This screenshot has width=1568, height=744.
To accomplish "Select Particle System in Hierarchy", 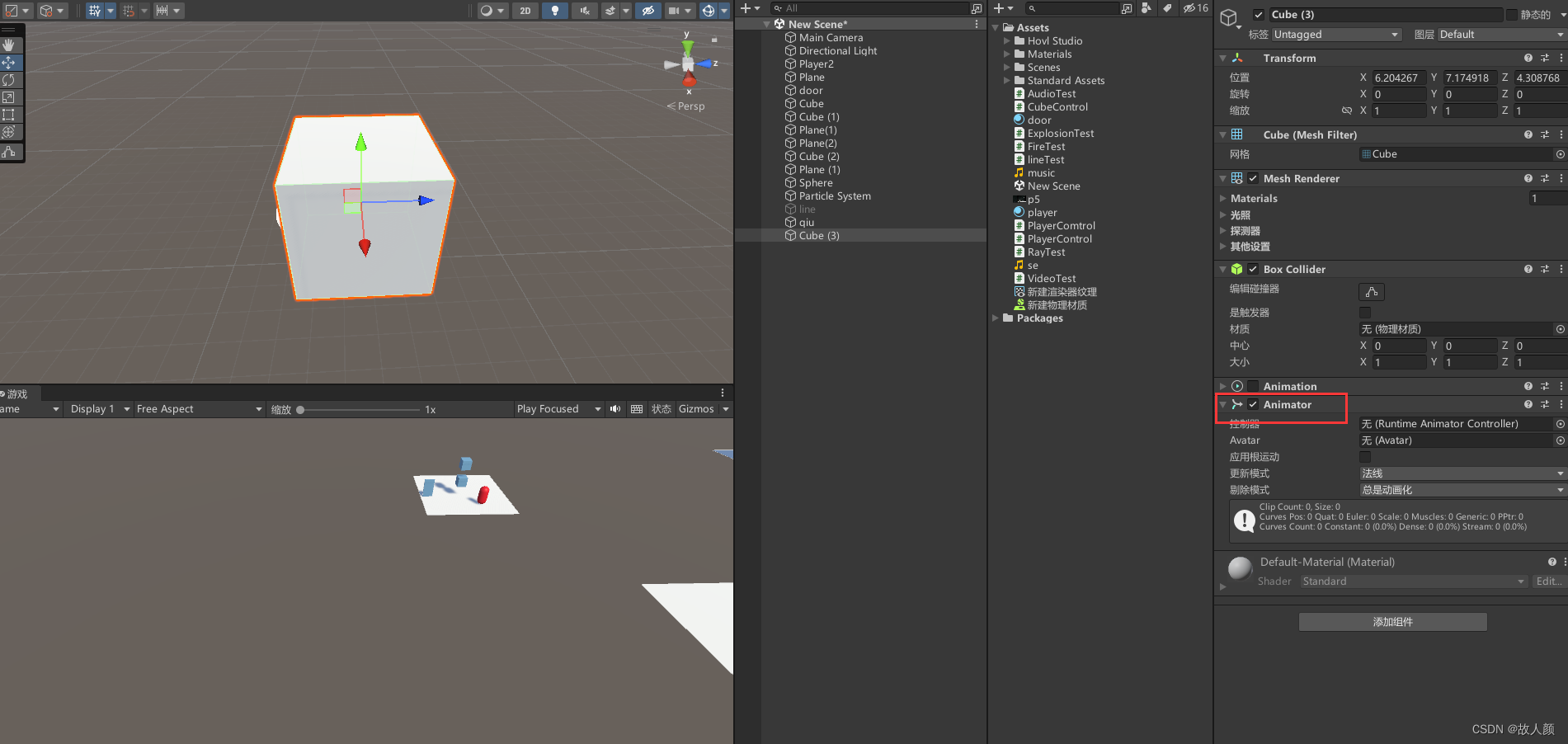I will pyautogui.click(x=835, y=195).
